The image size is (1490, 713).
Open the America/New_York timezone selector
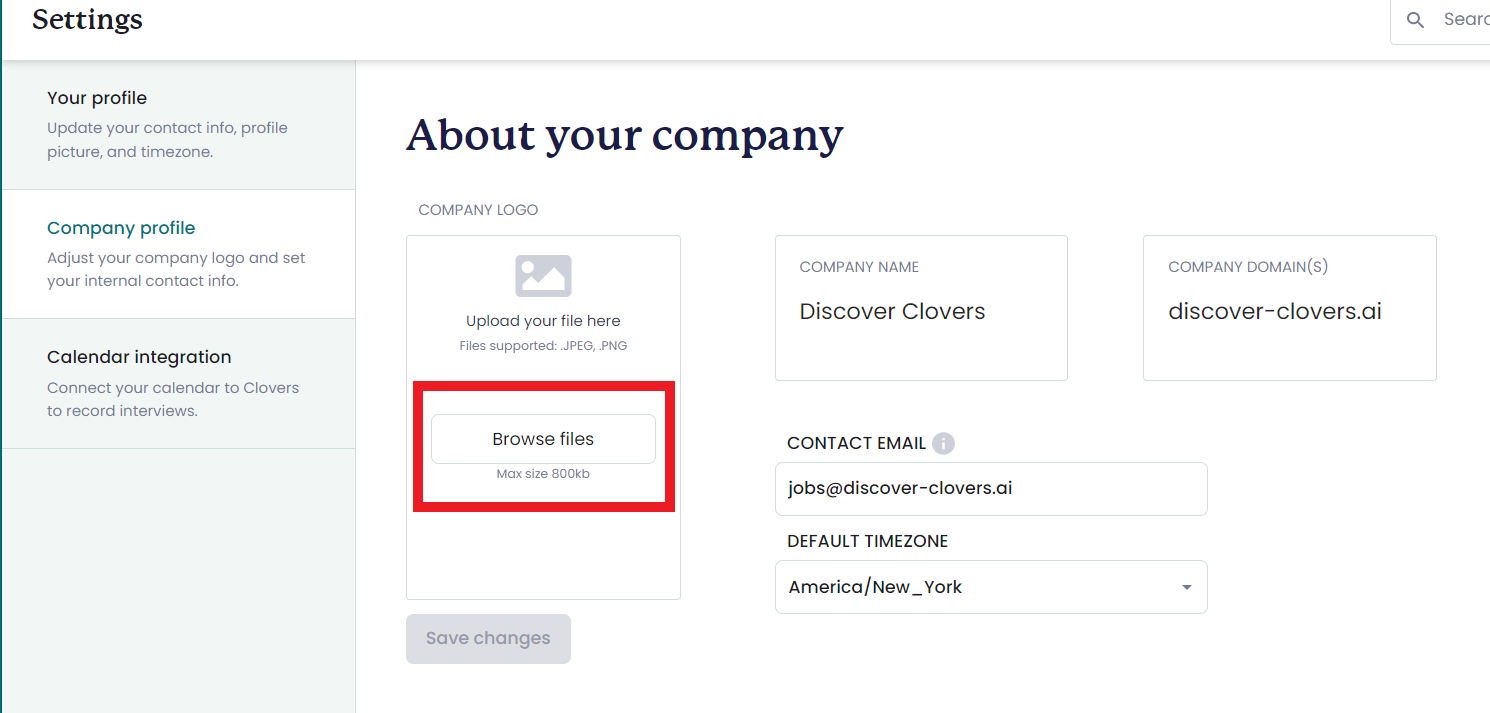click(991, 587)
